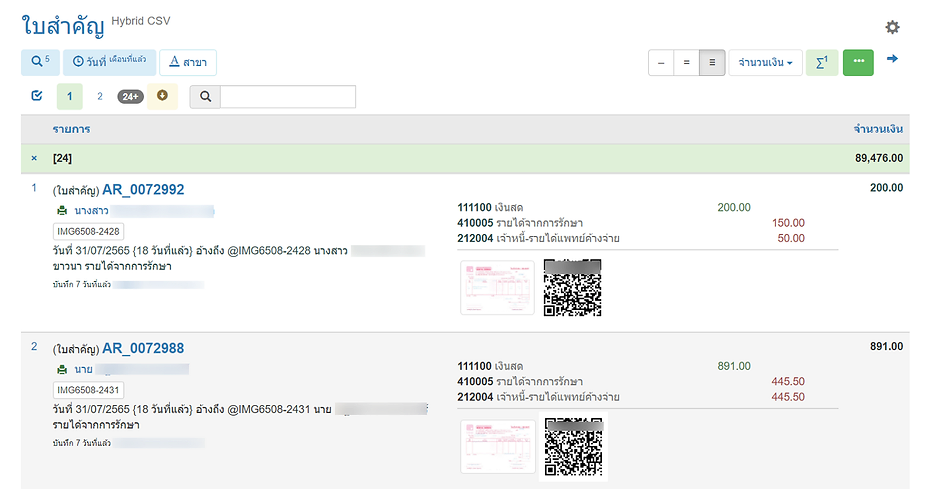The image size is (925, 489).
Task: Go to page 2
Action: tap(100, 96)
